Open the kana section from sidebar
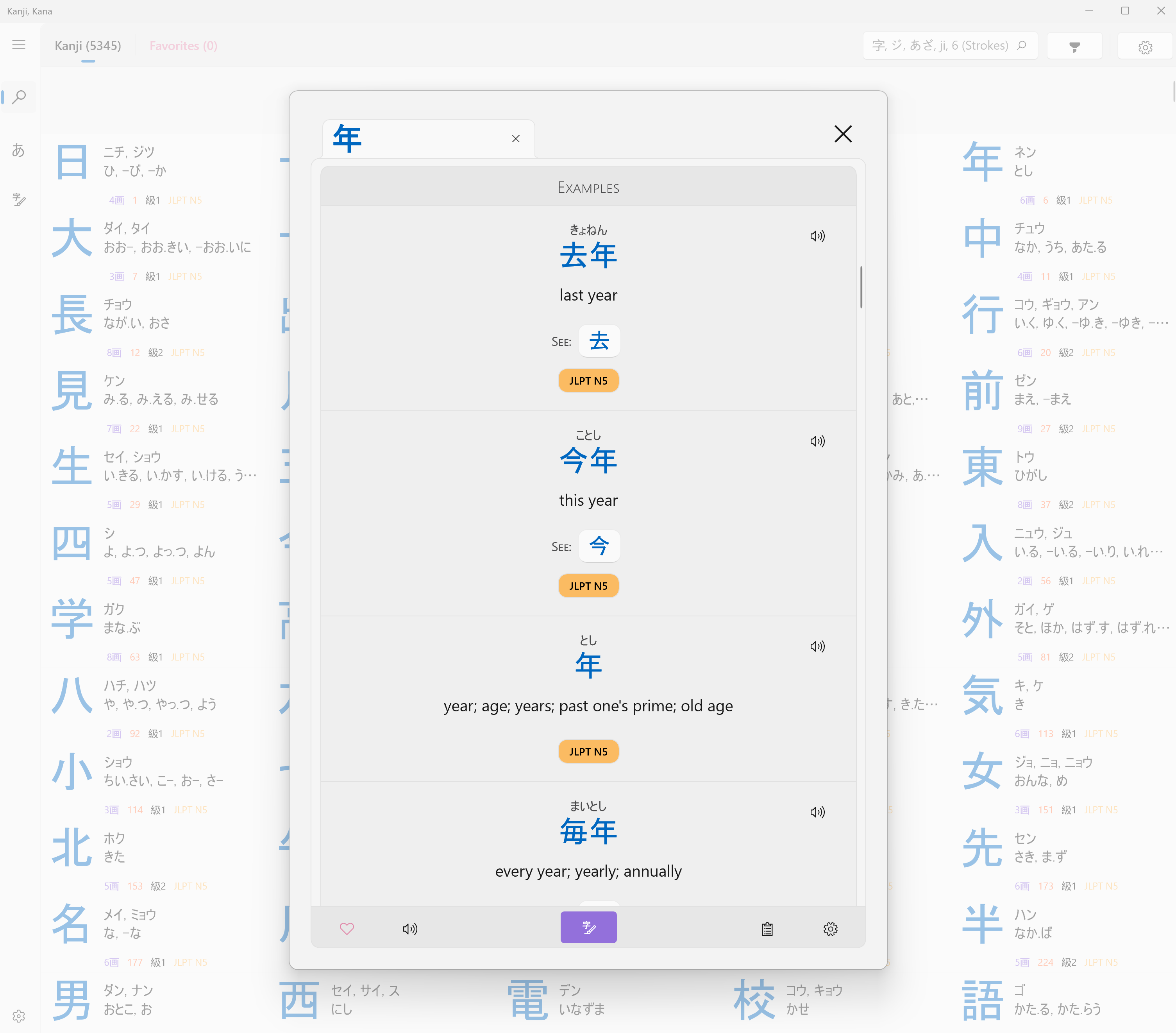This screenshot has height=1033, width=1176. click(x=18, y=150)
